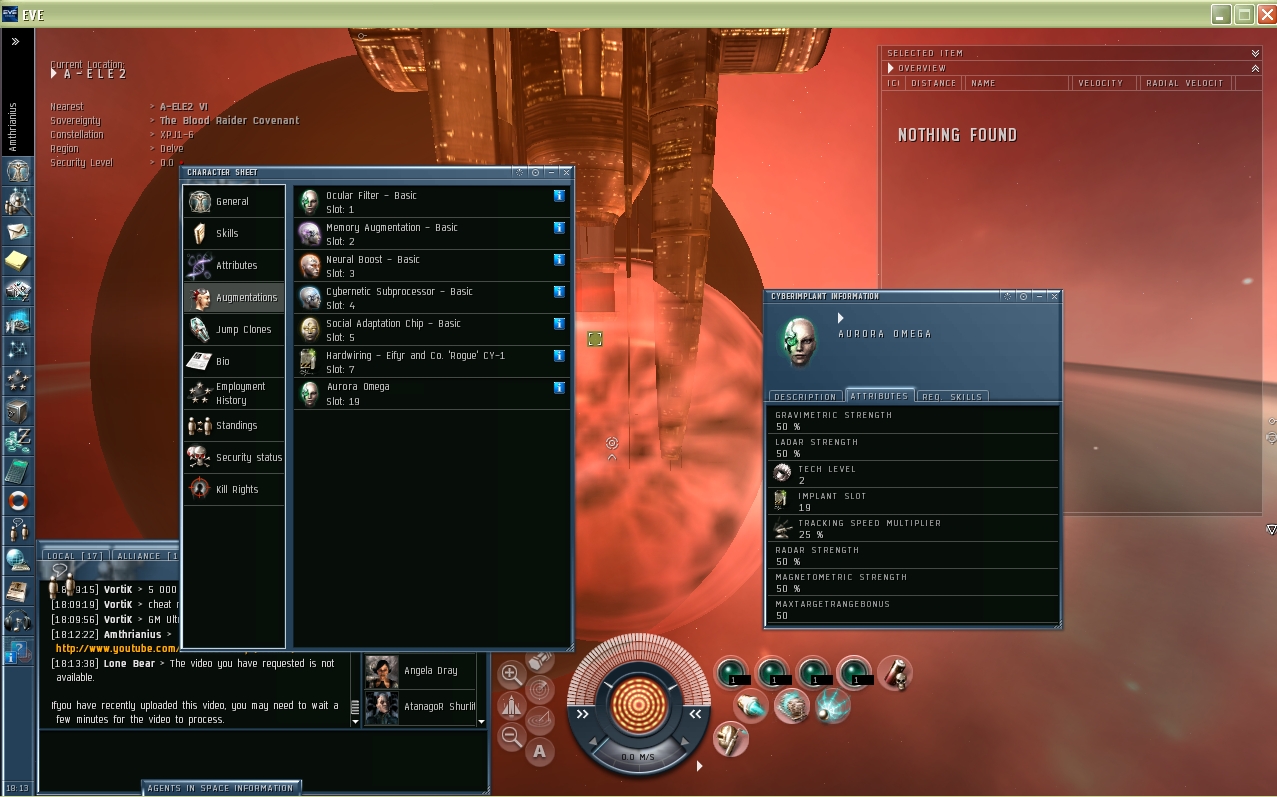The width and height of the screenshot is (1277, 797).
Task: Activate the gold turret module in bottom row
Action: pyautogui.click(x=731, y=739)
